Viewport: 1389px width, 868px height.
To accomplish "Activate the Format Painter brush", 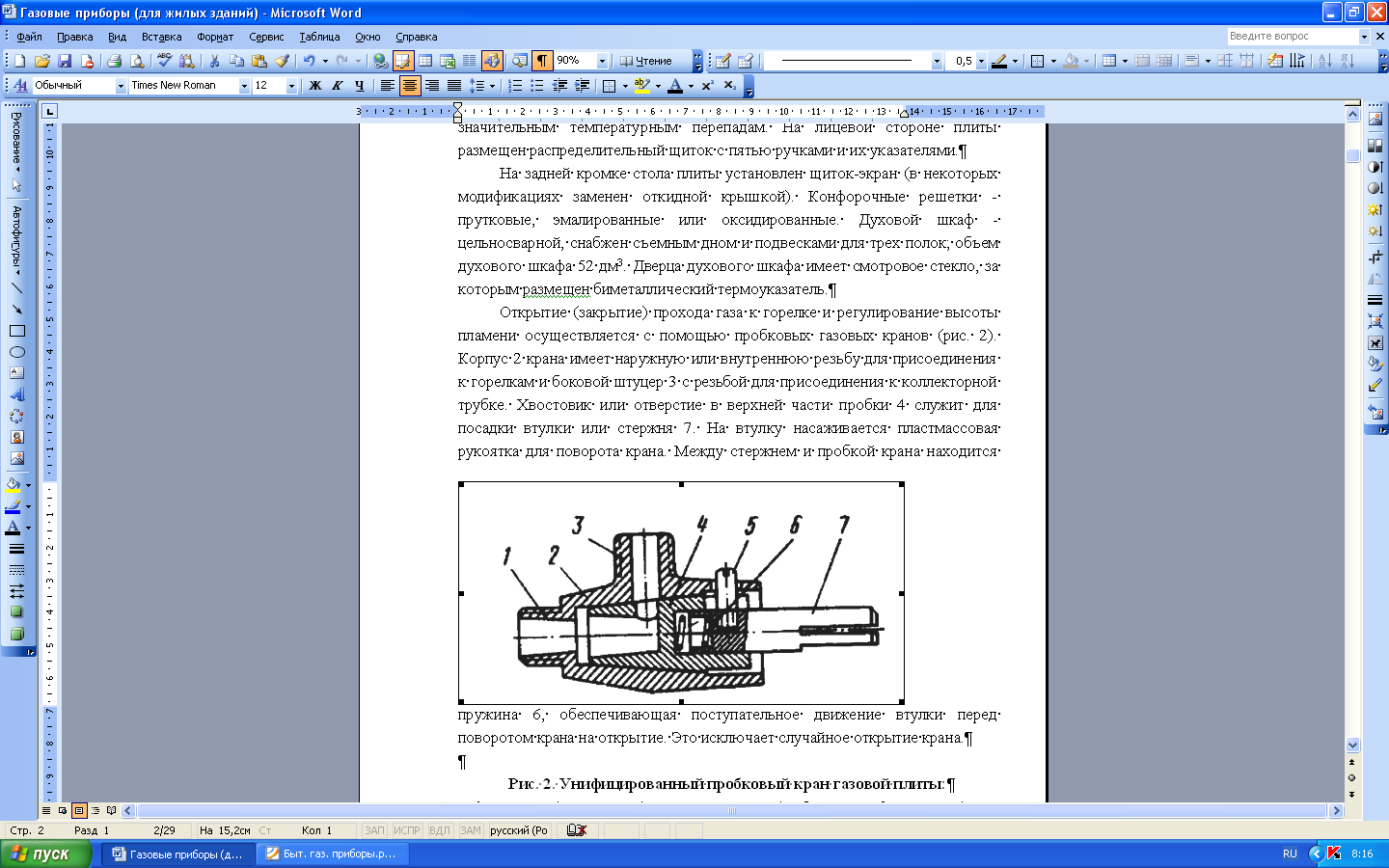I will tap(282, 61).
